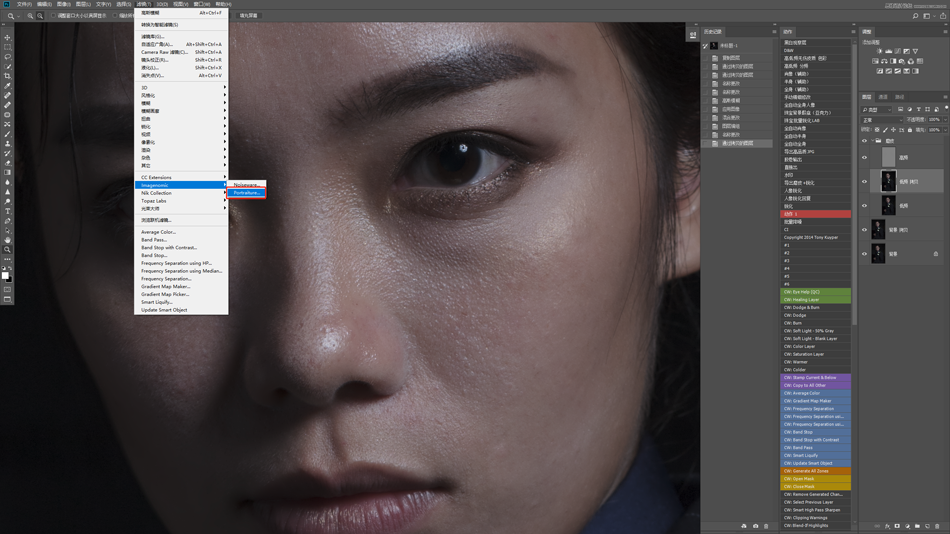
Task: Open the layer filter type dropdown
Action: coord(876,110)
